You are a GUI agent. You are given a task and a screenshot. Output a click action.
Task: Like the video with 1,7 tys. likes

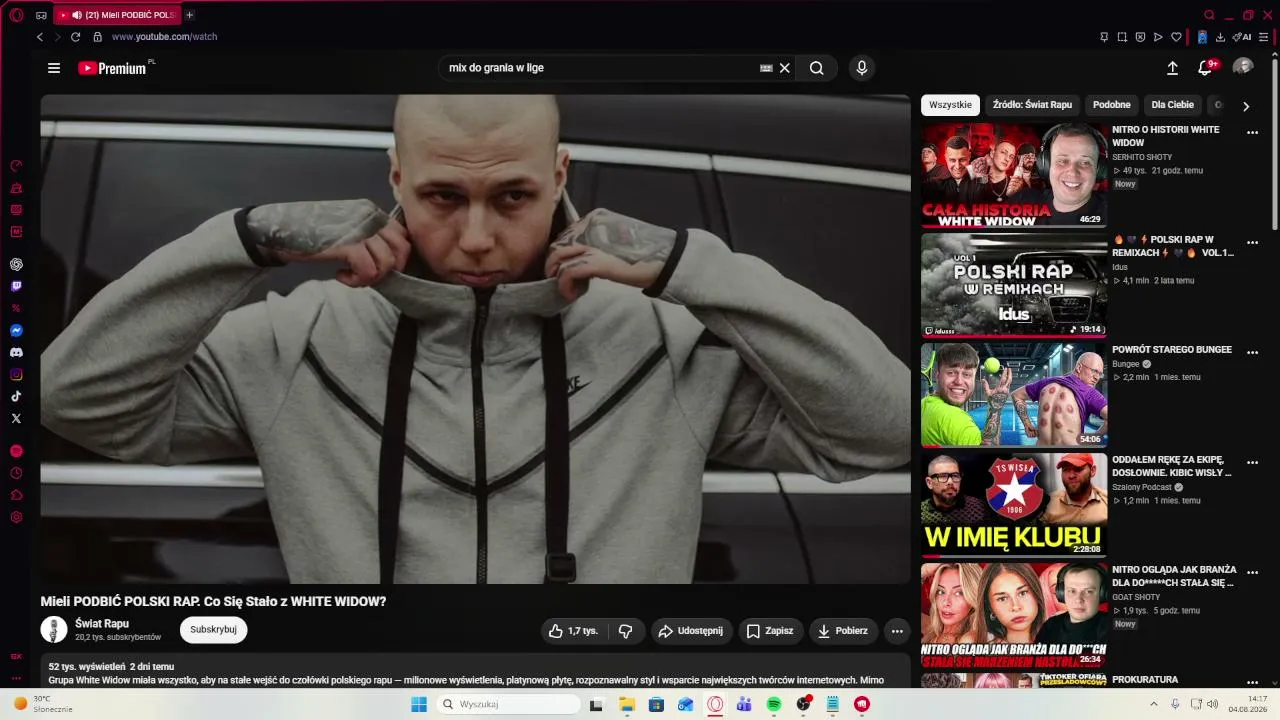572,631
